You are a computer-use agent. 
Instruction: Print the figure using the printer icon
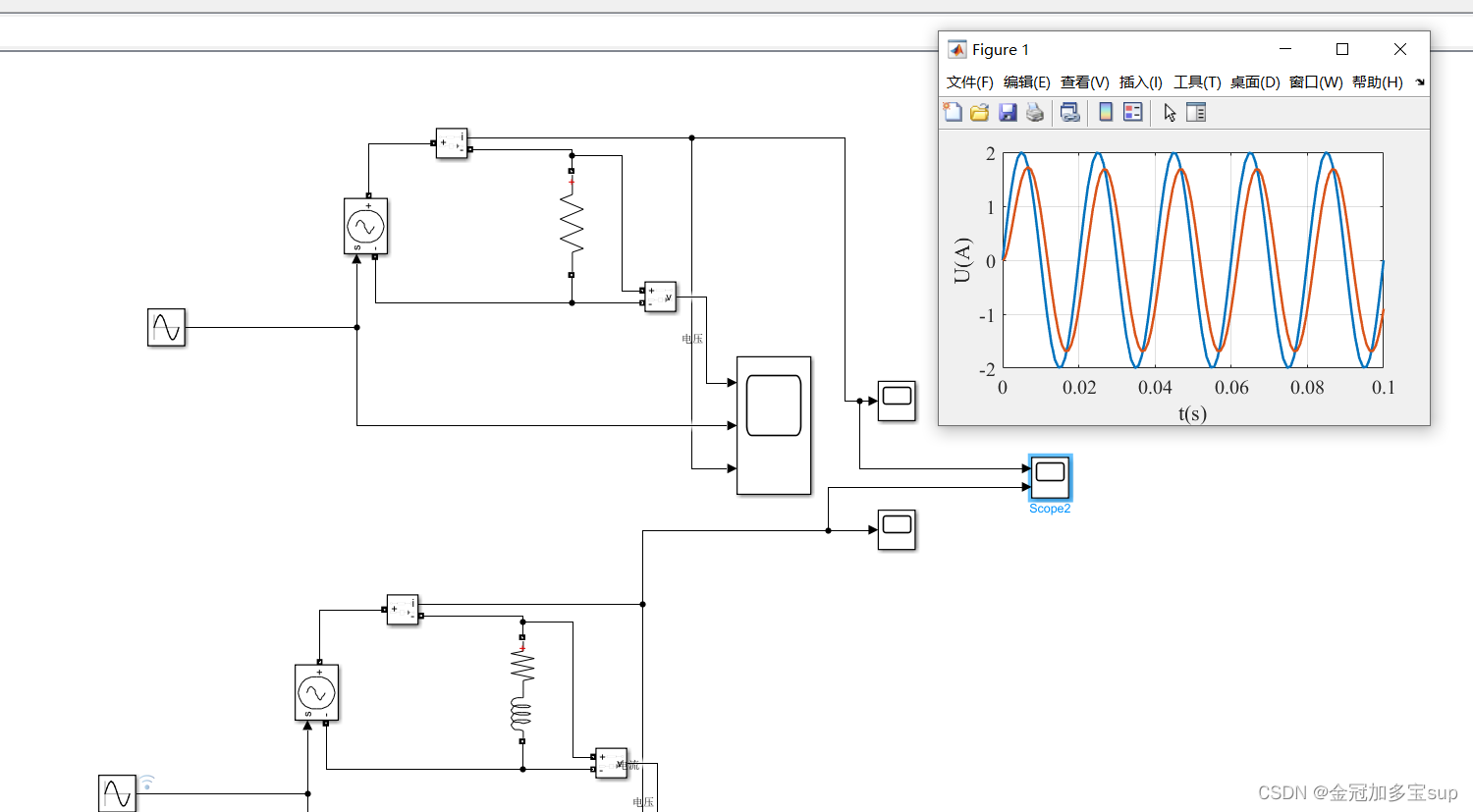(x=1035, y=112)
